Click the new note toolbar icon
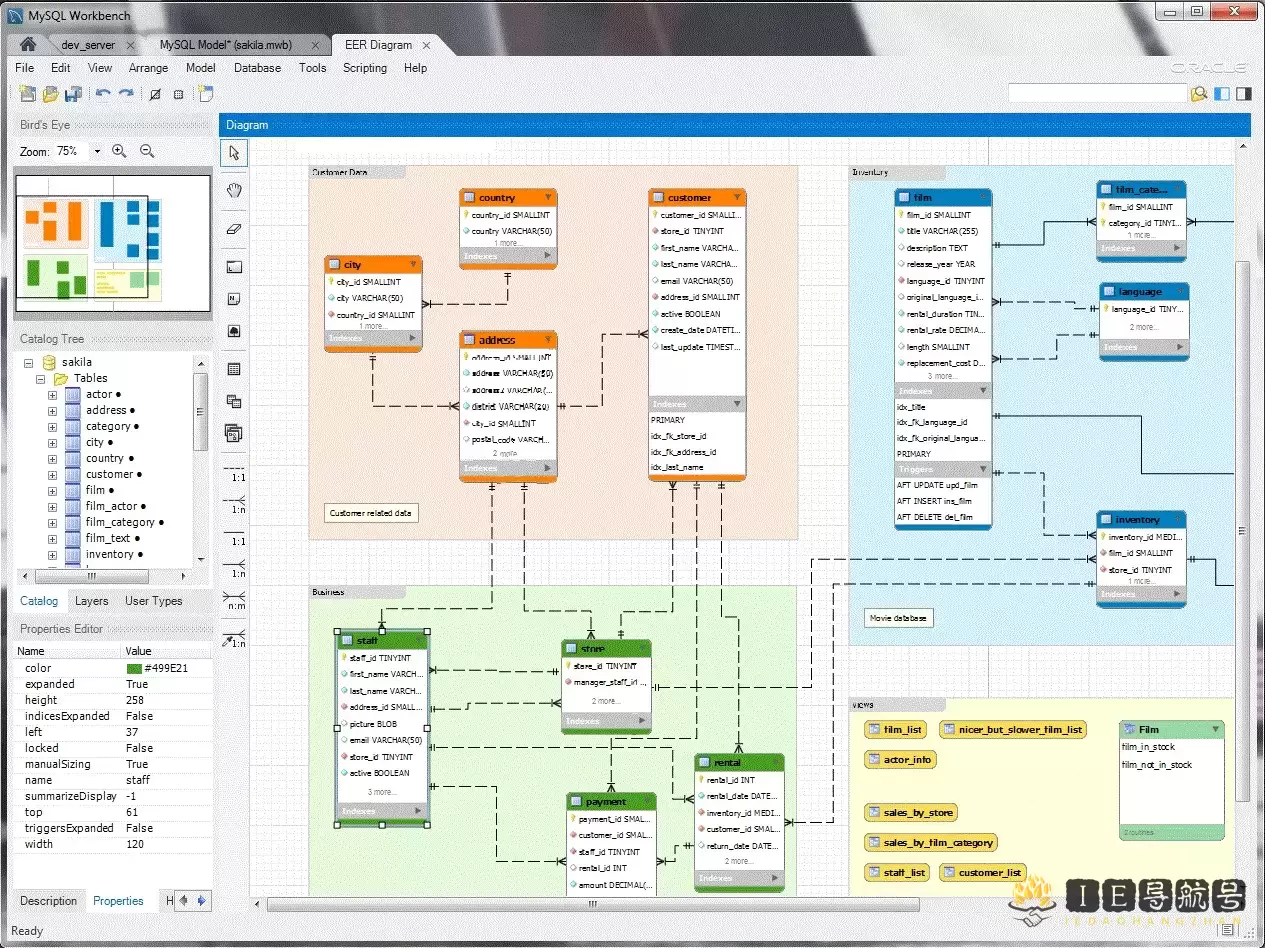Image resolution: width=1265 pixels, height=948 pixels. 205,94
